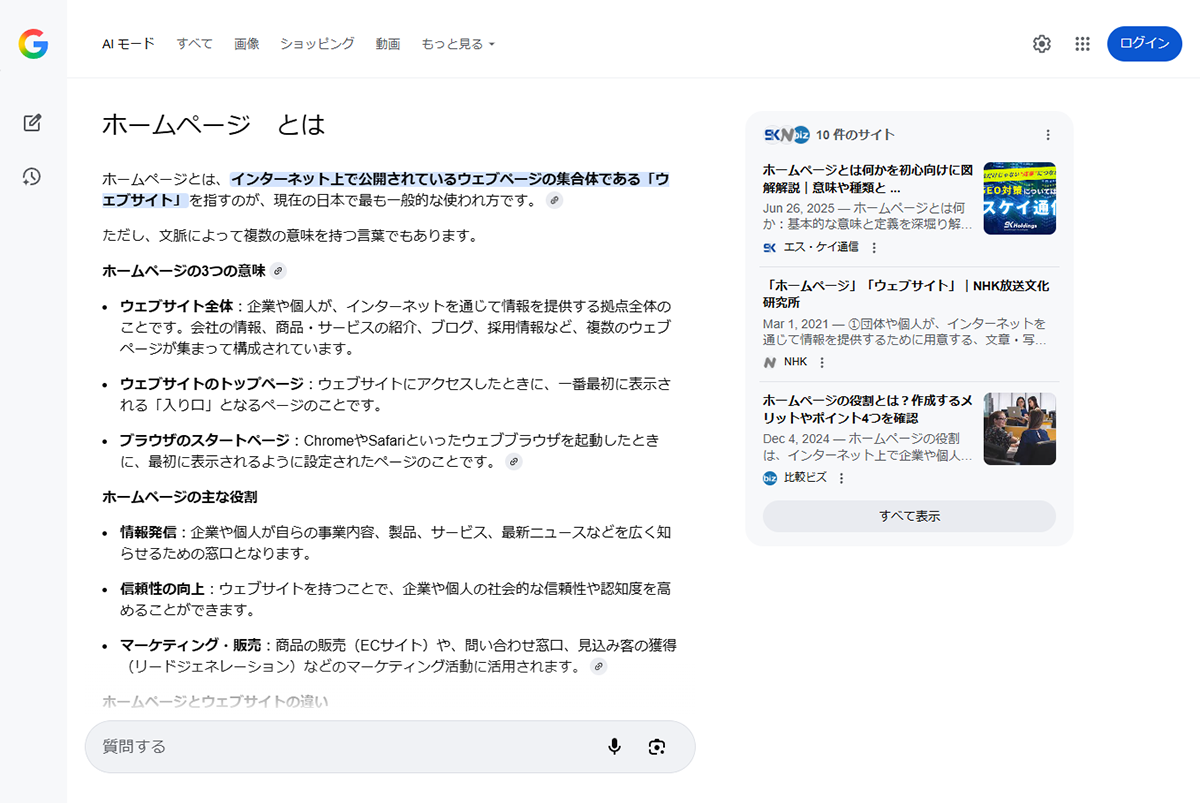Open the three-dot menu on the sources panel

(x=1047, y=134)
